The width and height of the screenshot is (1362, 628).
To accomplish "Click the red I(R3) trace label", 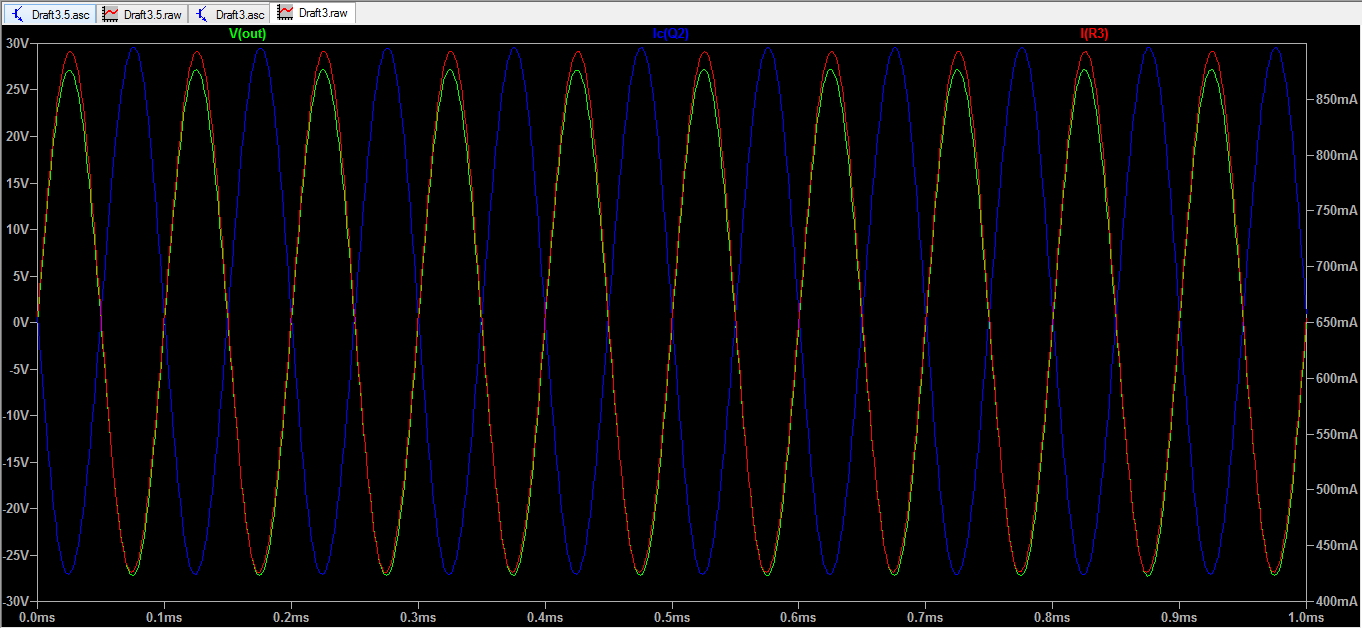I will [1094, 34].
